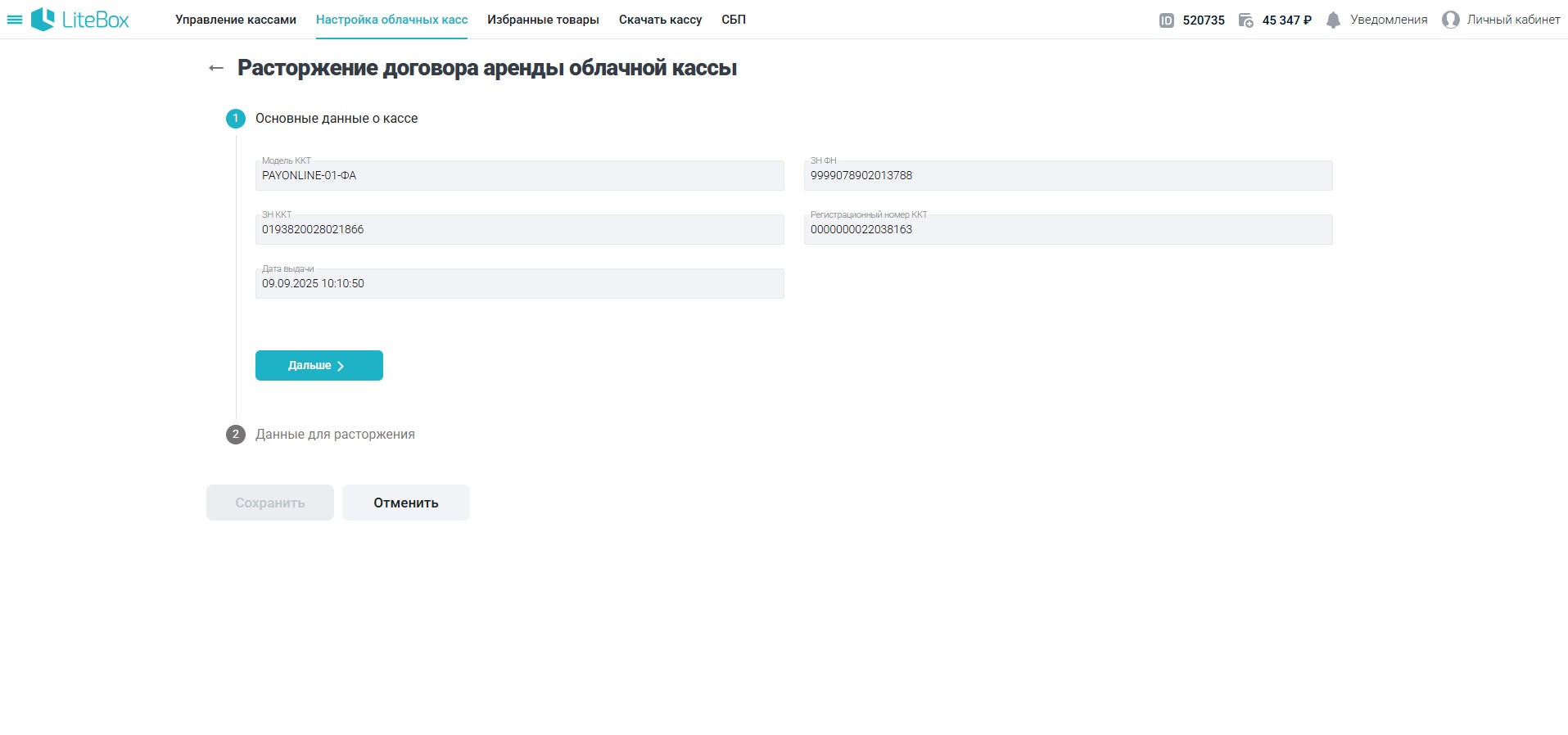Image resolution: width=1568 pixels, height=735 pixels.
Task: Open the hamburger menu icon
Action: click(x=14, y=20)
